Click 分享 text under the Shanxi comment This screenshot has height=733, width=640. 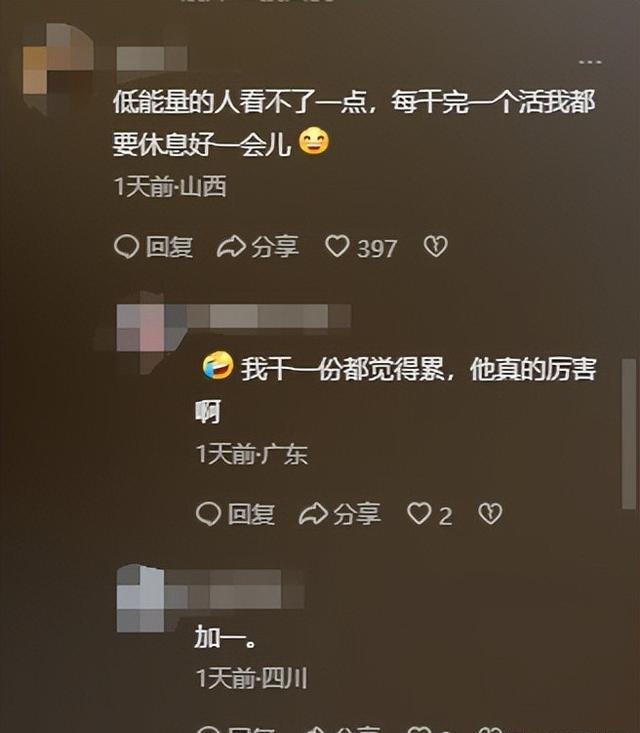[275, 247]
